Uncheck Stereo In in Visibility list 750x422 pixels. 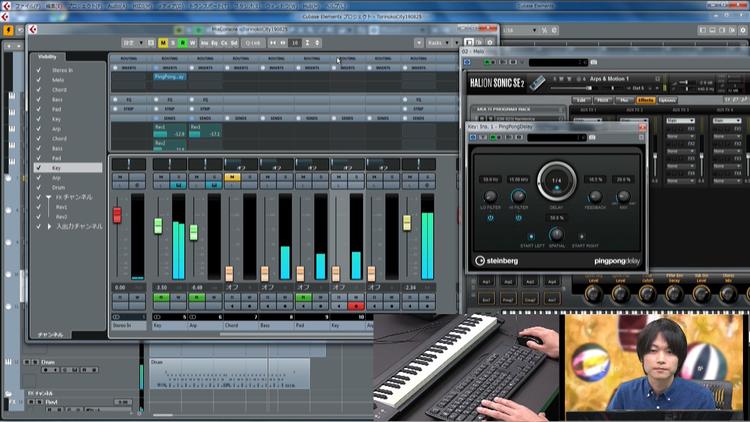pos(39,70)
